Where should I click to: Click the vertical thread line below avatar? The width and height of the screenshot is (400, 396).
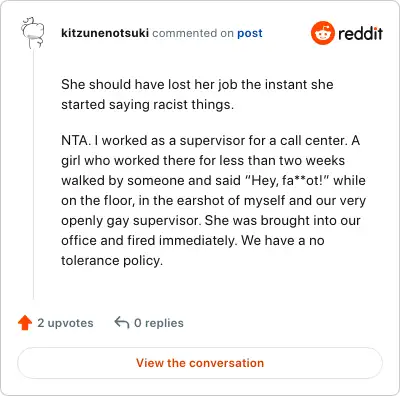33,174
